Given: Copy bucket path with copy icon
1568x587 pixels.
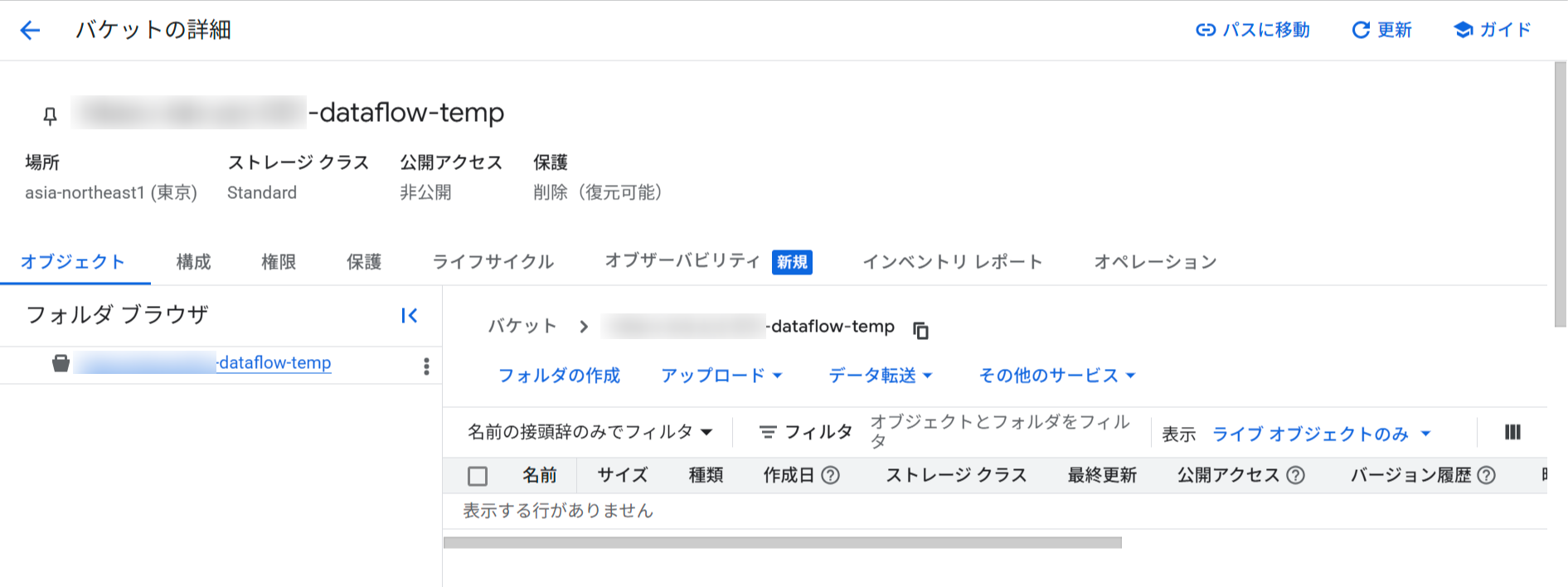Looking at the screenshot, I should (920, 330).
